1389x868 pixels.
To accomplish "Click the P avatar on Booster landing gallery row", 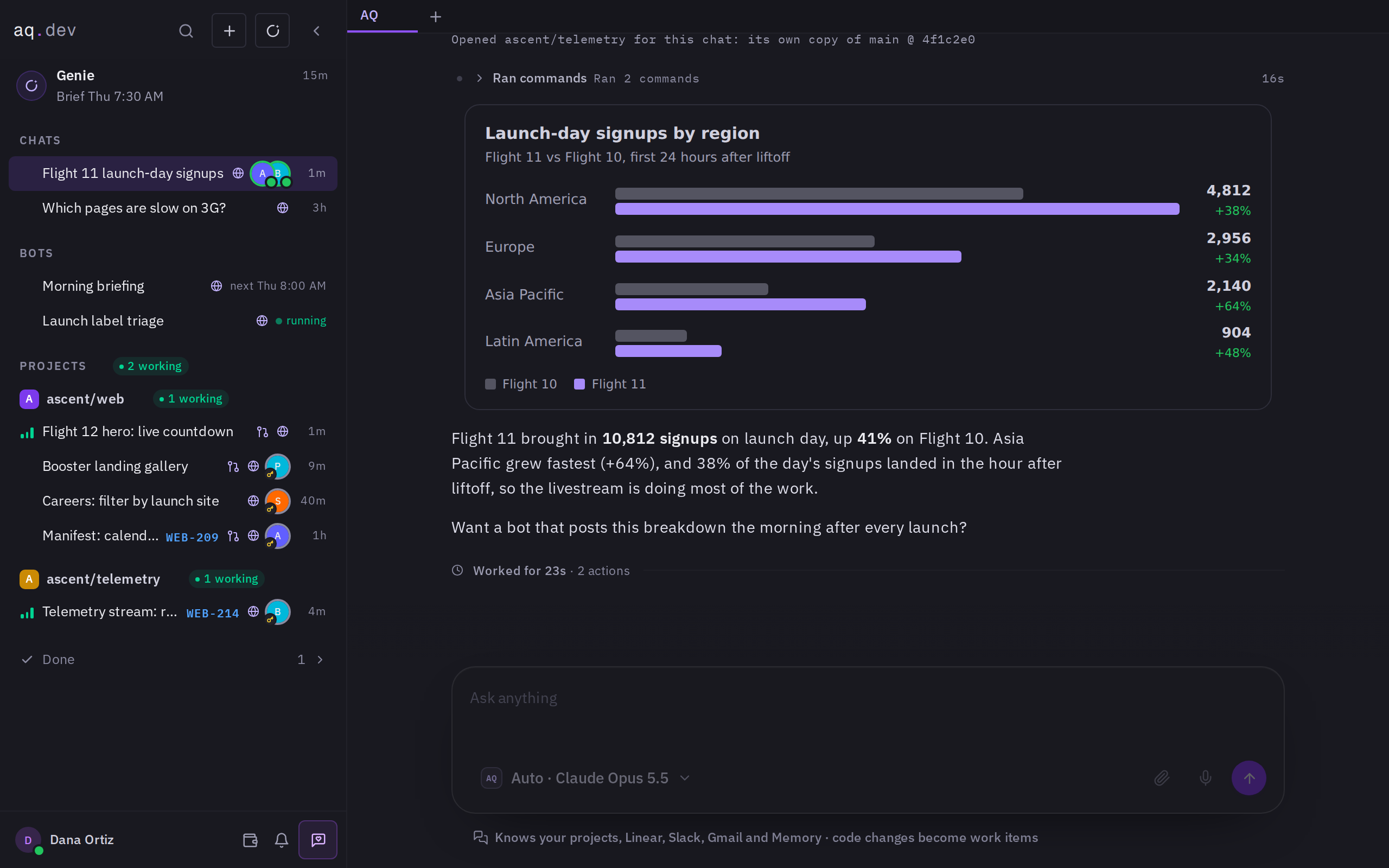I will pyautogui.click(x=278, y=466).
